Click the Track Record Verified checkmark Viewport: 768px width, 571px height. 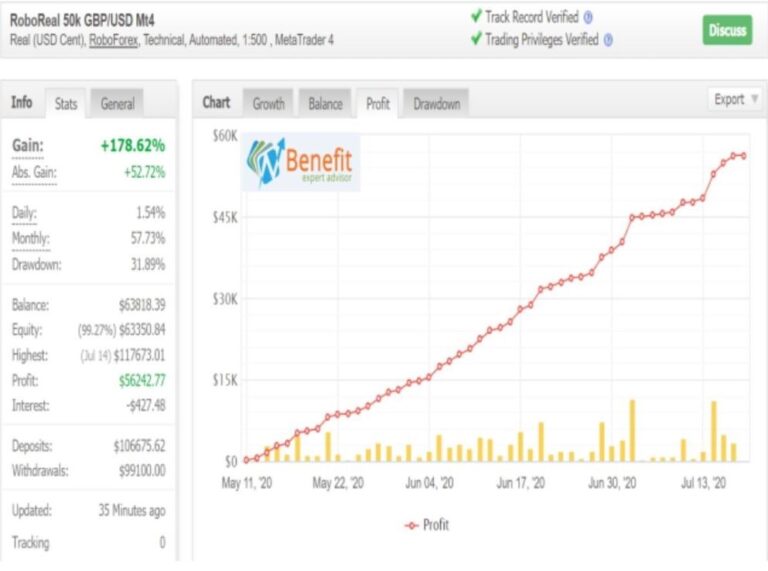pyautogui.click(x=475, y=17)
